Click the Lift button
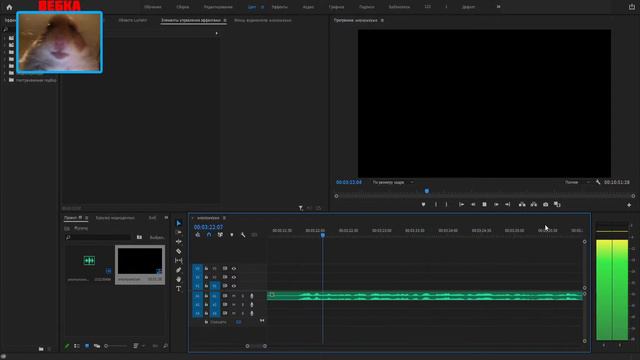The height and width of the screenshot is (360, 640). pos(522,204)
